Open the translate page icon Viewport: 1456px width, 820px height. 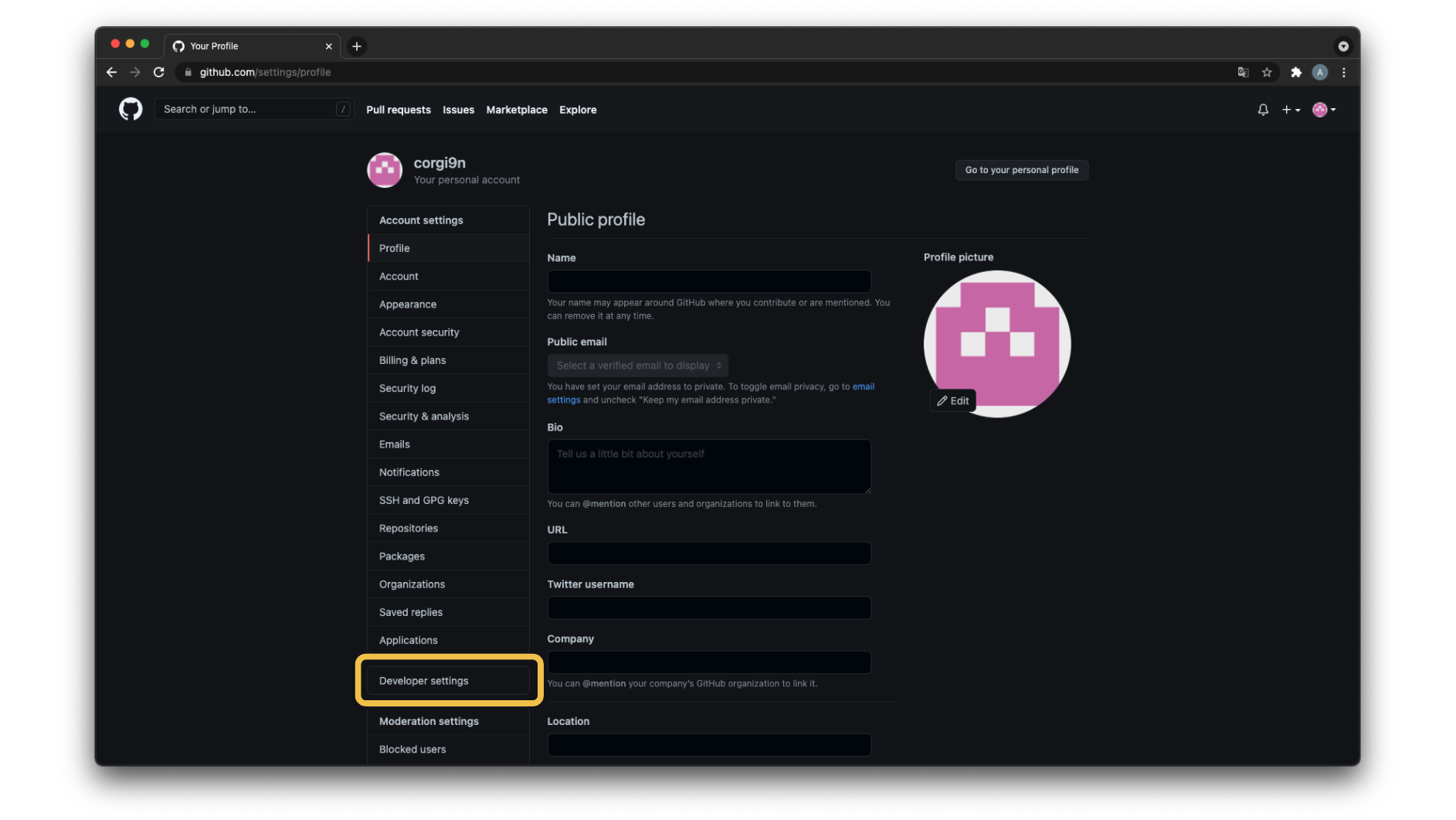point(1243,72)
